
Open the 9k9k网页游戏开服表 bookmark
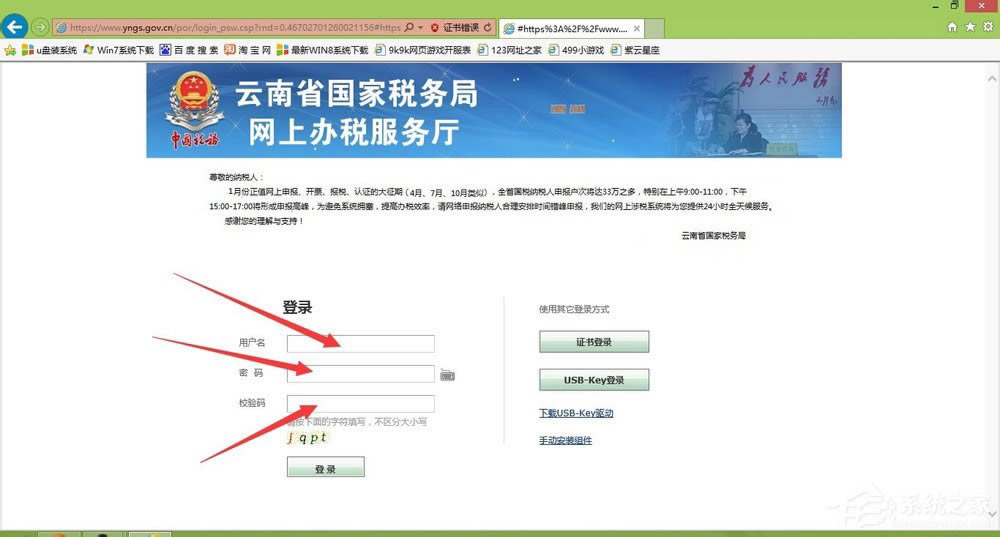(423, 50)
